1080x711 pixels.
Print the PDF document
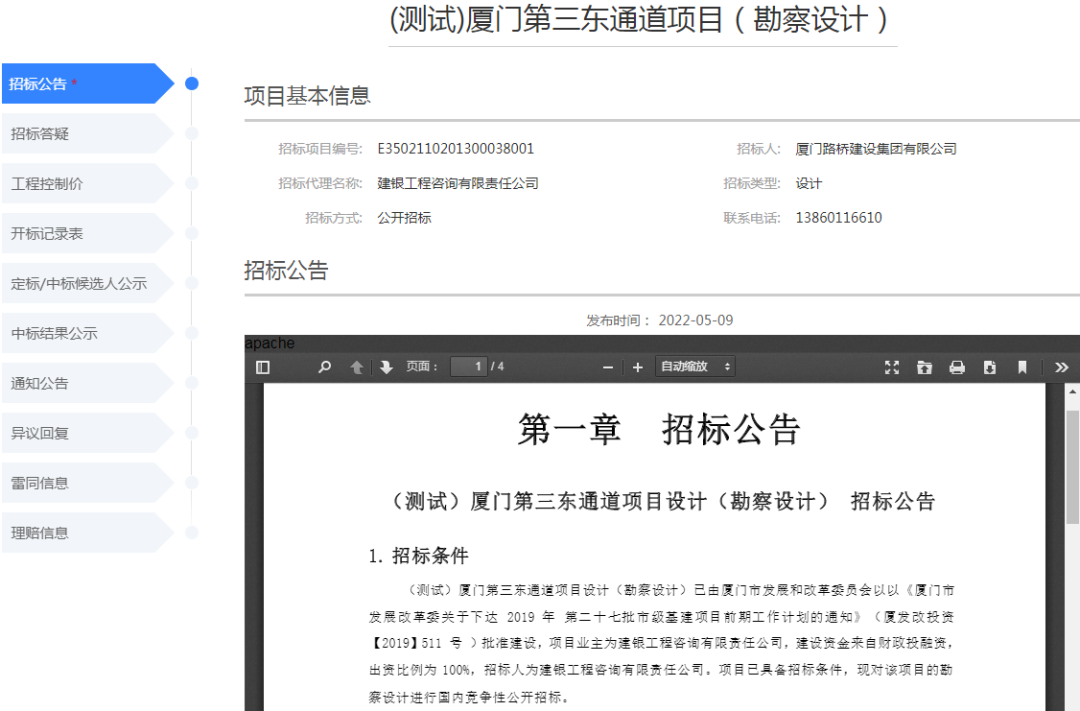click(957, 367)
